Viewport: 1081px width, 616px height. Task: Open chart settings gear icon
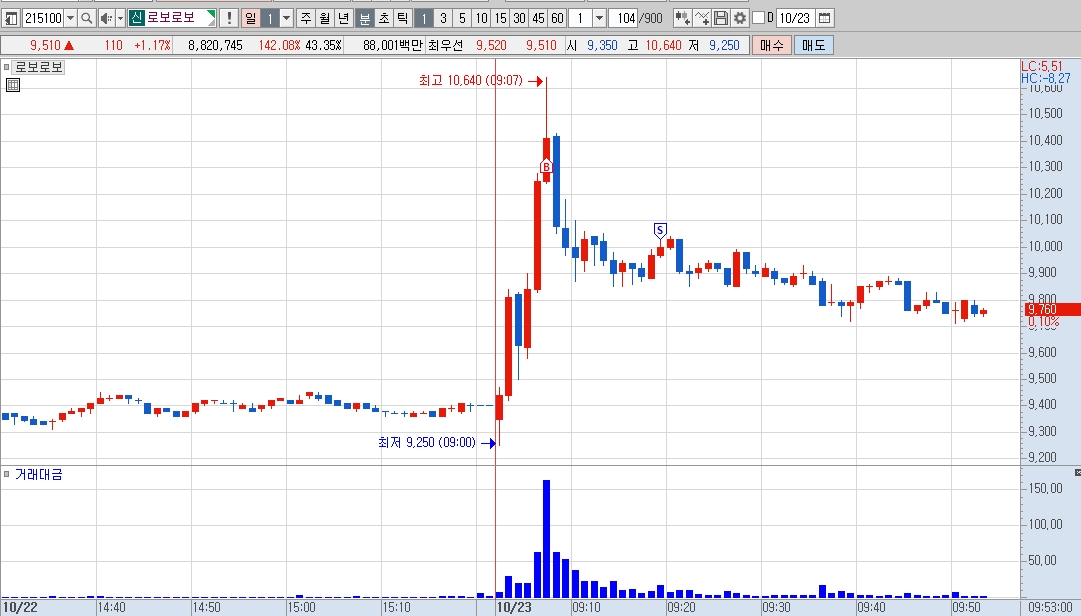coord(740,18)
